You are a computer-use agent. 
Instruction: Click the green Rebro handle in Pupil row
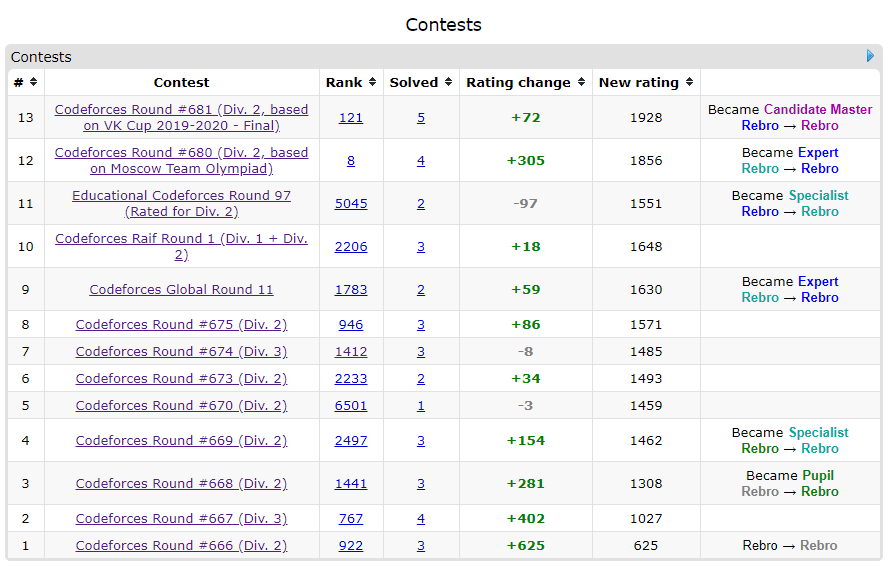click(820, 492)
